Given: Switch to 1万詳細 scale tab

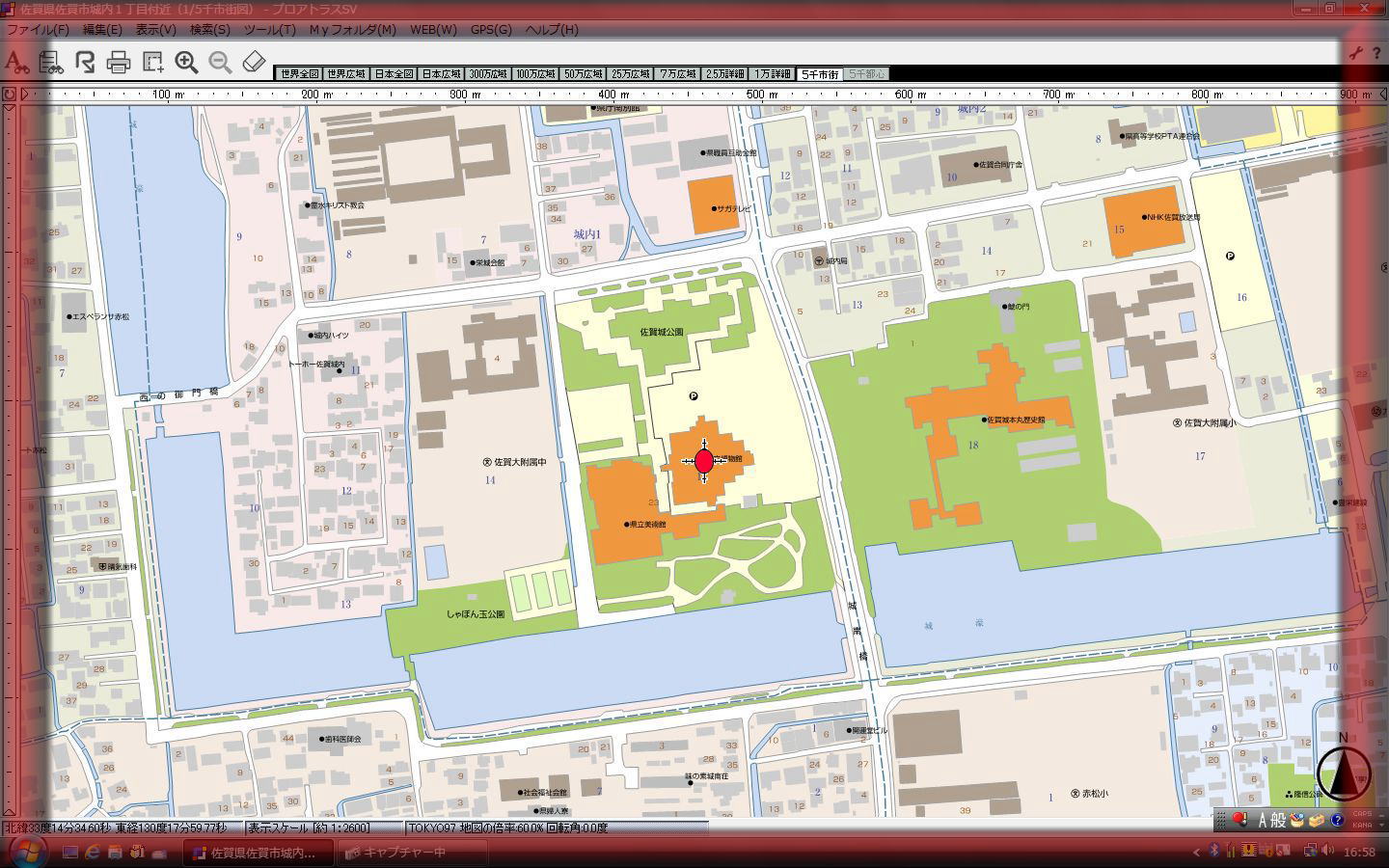Looking at the screenshot, I should point(772,73).
